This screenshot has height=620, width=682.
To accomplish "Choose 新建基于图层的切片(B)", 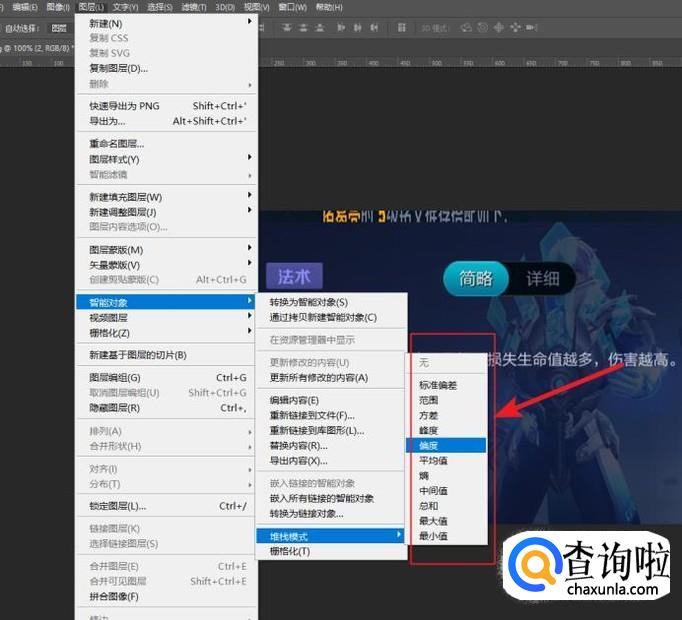I will pyautogui.click(x=166, y=355).
